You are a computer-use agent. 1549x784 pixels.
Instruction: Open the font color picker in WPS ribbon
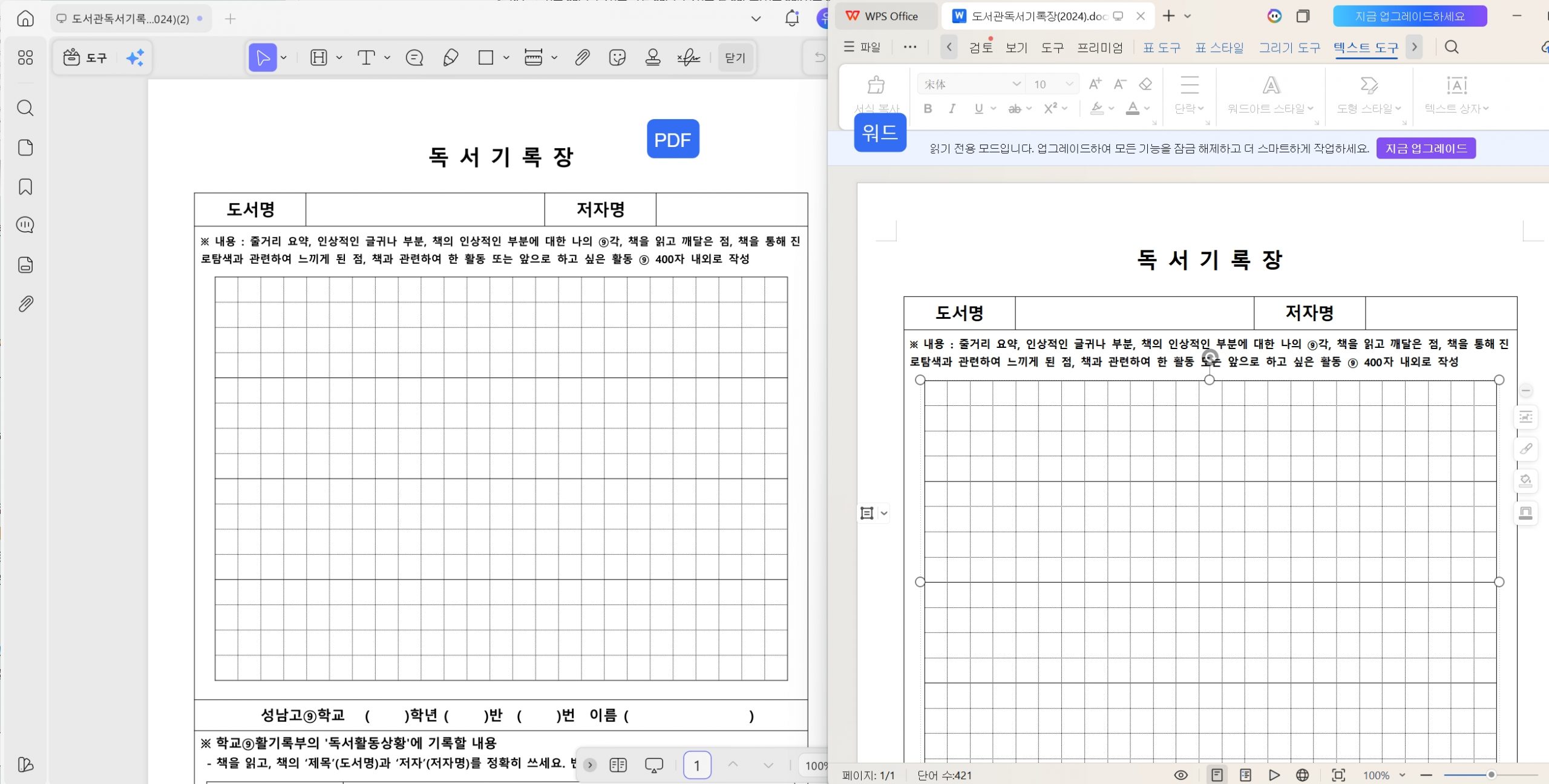click(1133, 108)
